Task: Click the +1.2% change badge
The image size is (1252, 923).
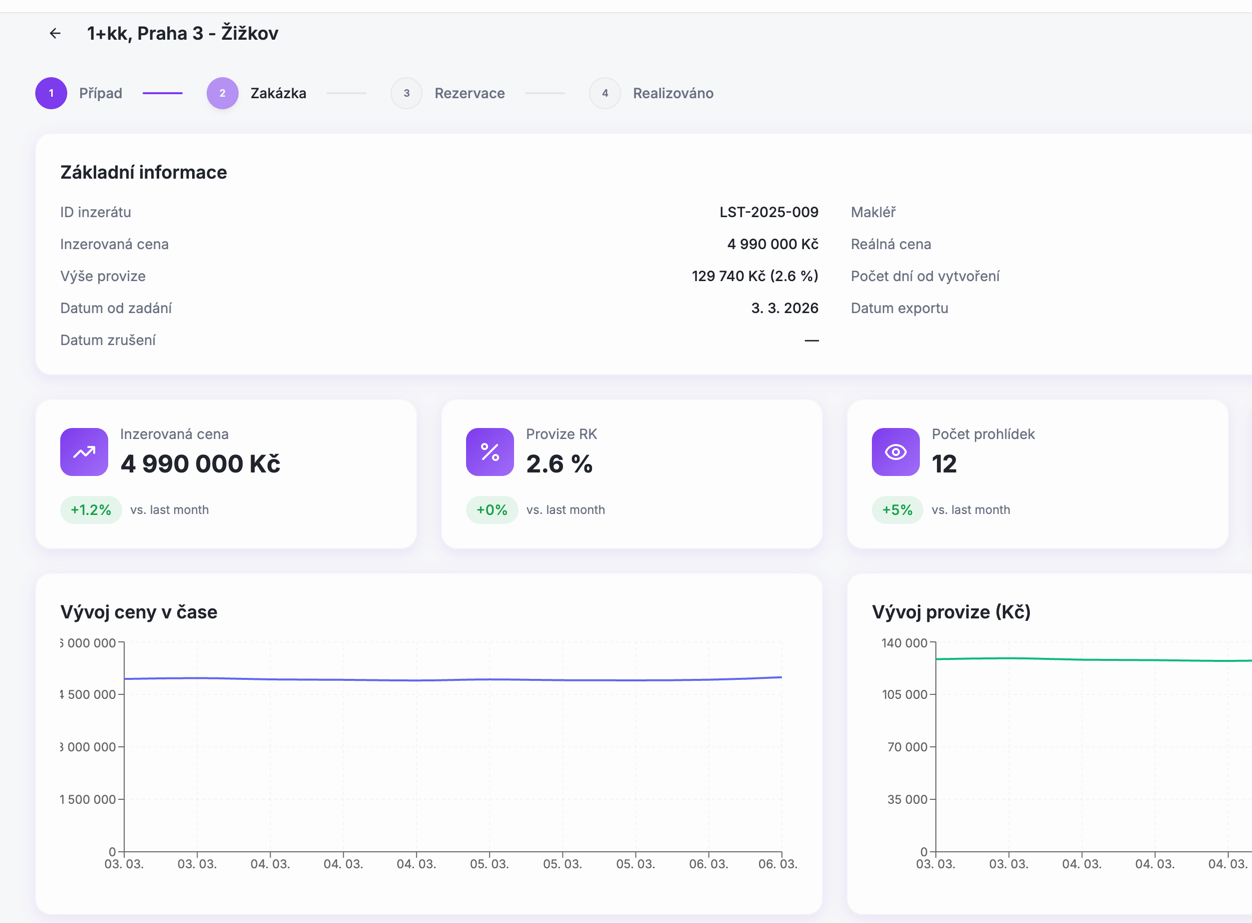Action: pyautogui.click(x=91, y=509)
